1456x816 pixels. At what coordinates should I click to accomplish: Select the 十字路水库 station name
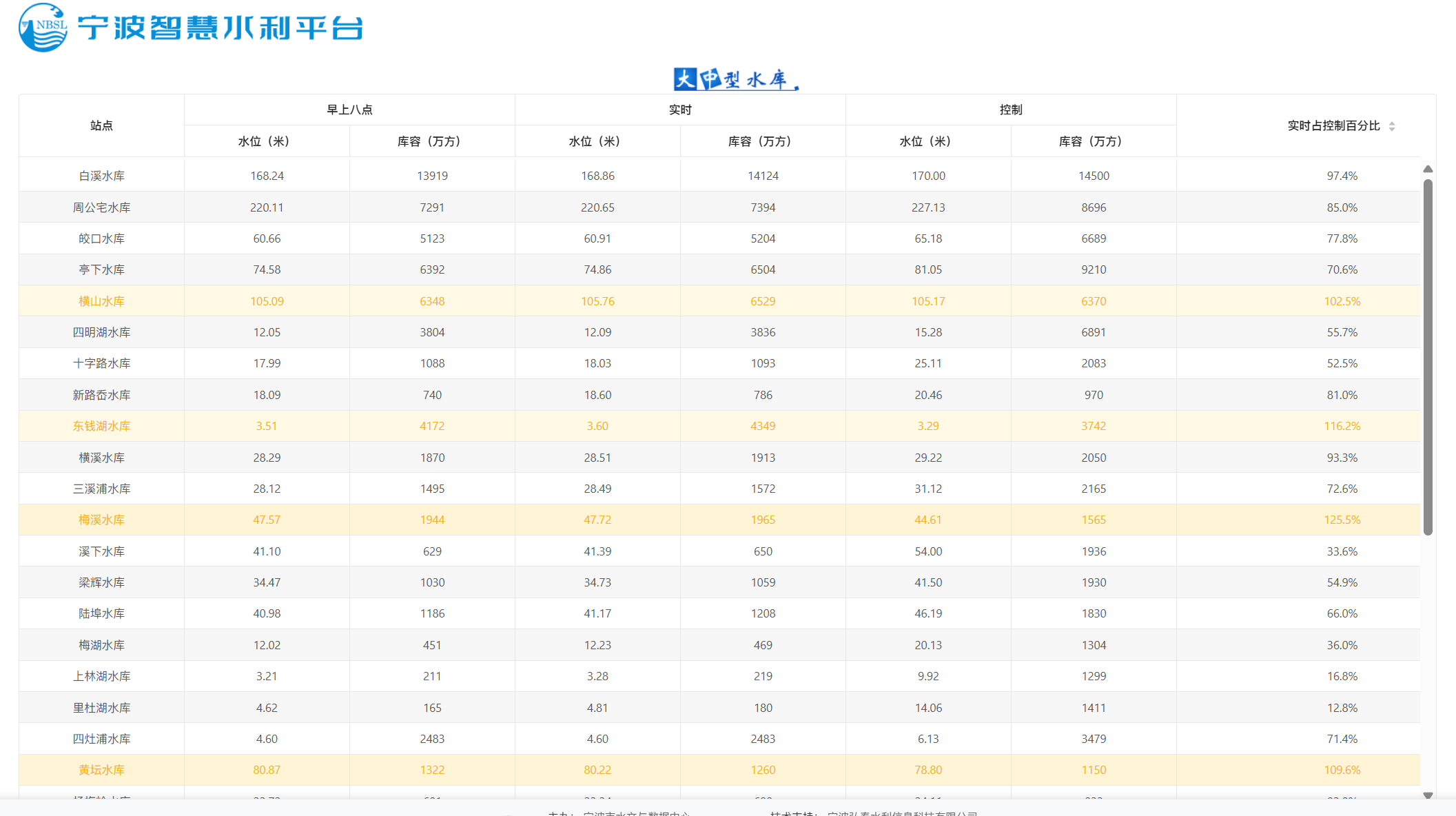click(x=101, y=363)
